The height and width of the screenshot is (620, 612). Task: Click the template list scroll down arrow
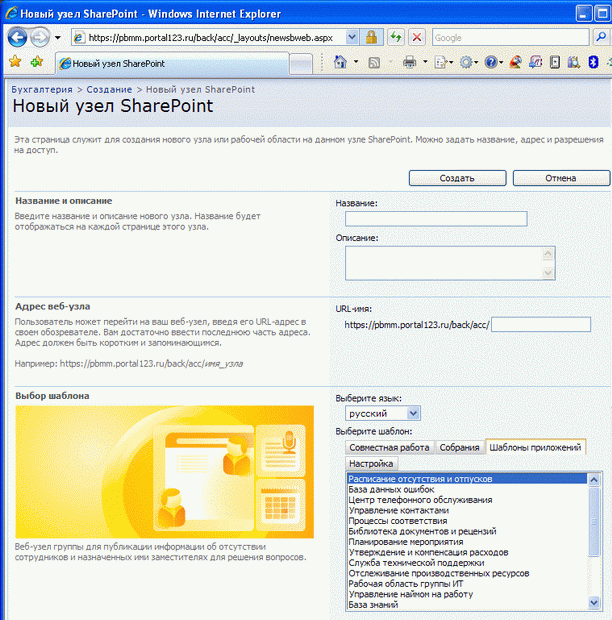pyautogui.click(x=594, y=603)
